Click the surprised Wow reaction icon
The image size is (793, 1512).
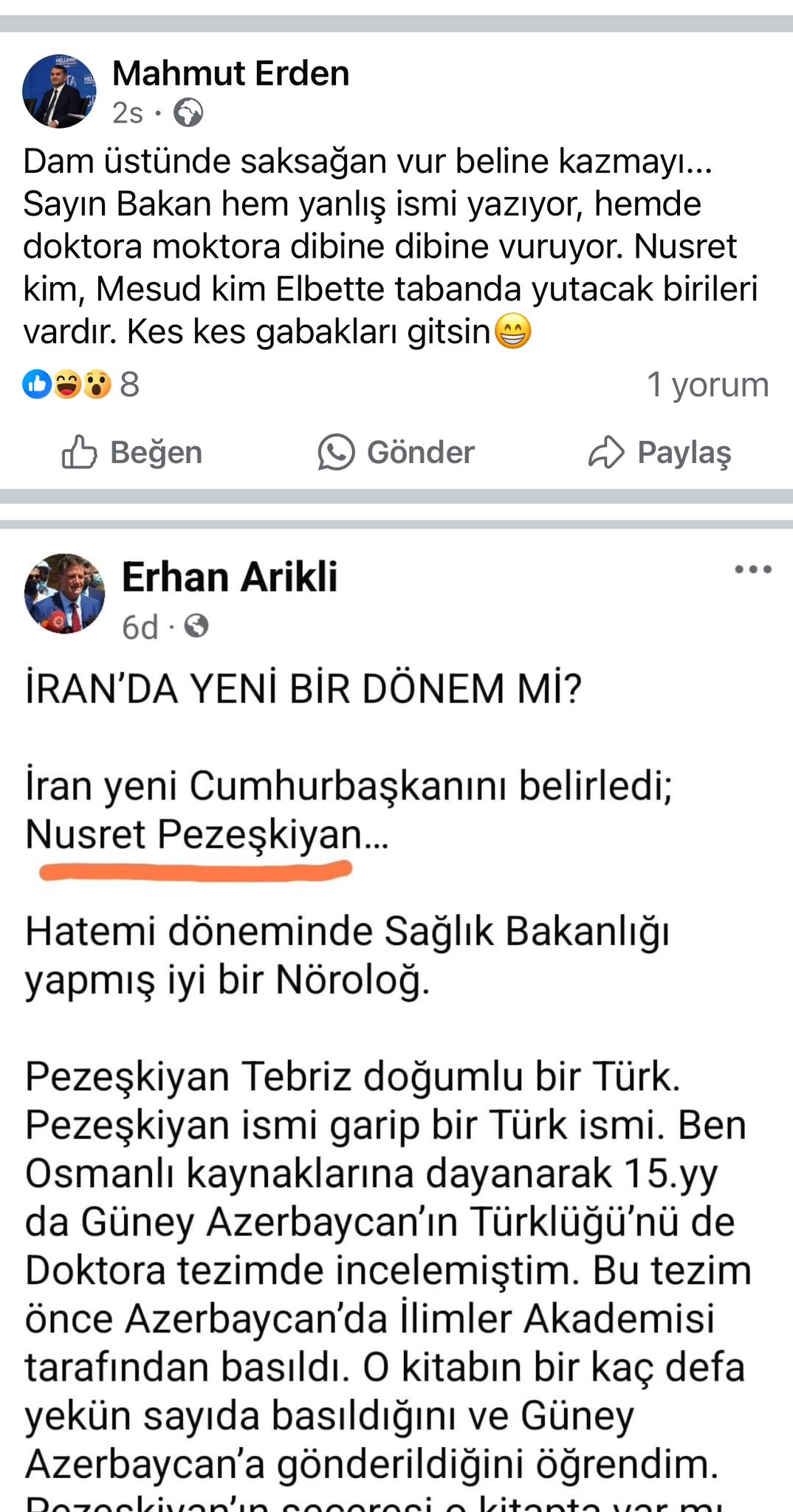click(97, 384)
